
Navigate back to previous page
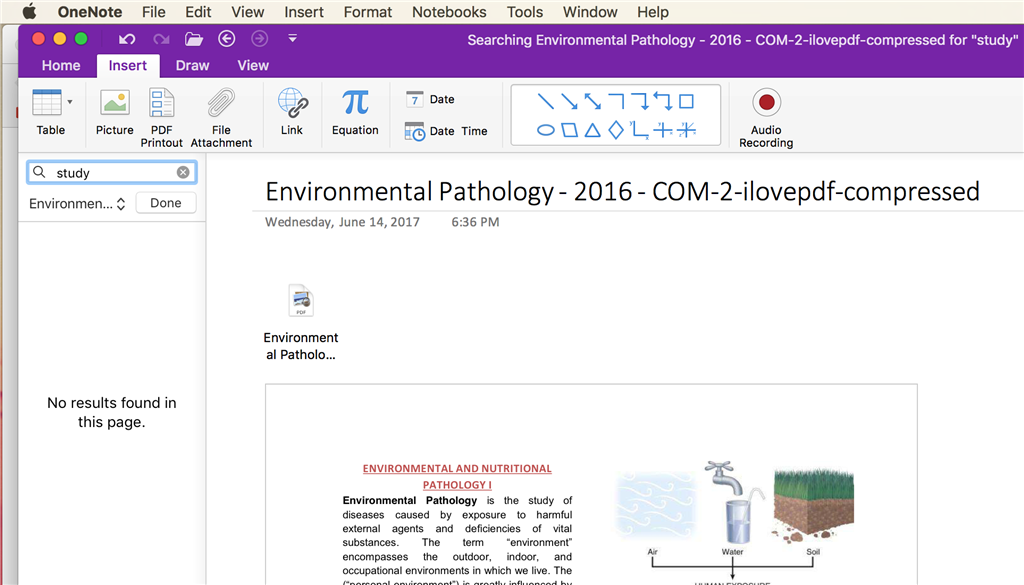click(227, 39)
